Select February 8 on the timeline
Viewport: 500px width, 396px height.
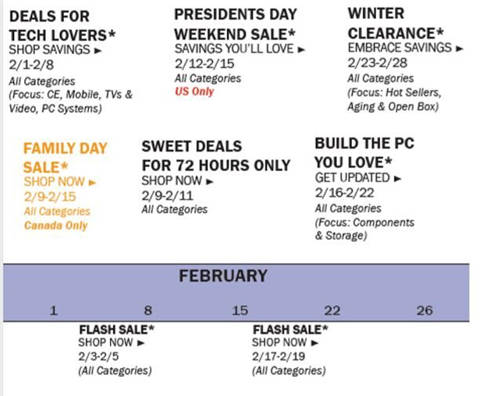pos(148,311)
